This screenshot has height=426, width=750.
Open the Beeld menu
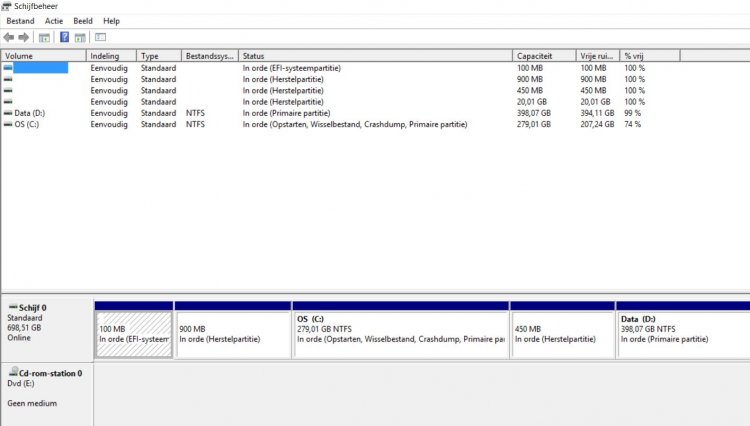pos(83,20)
